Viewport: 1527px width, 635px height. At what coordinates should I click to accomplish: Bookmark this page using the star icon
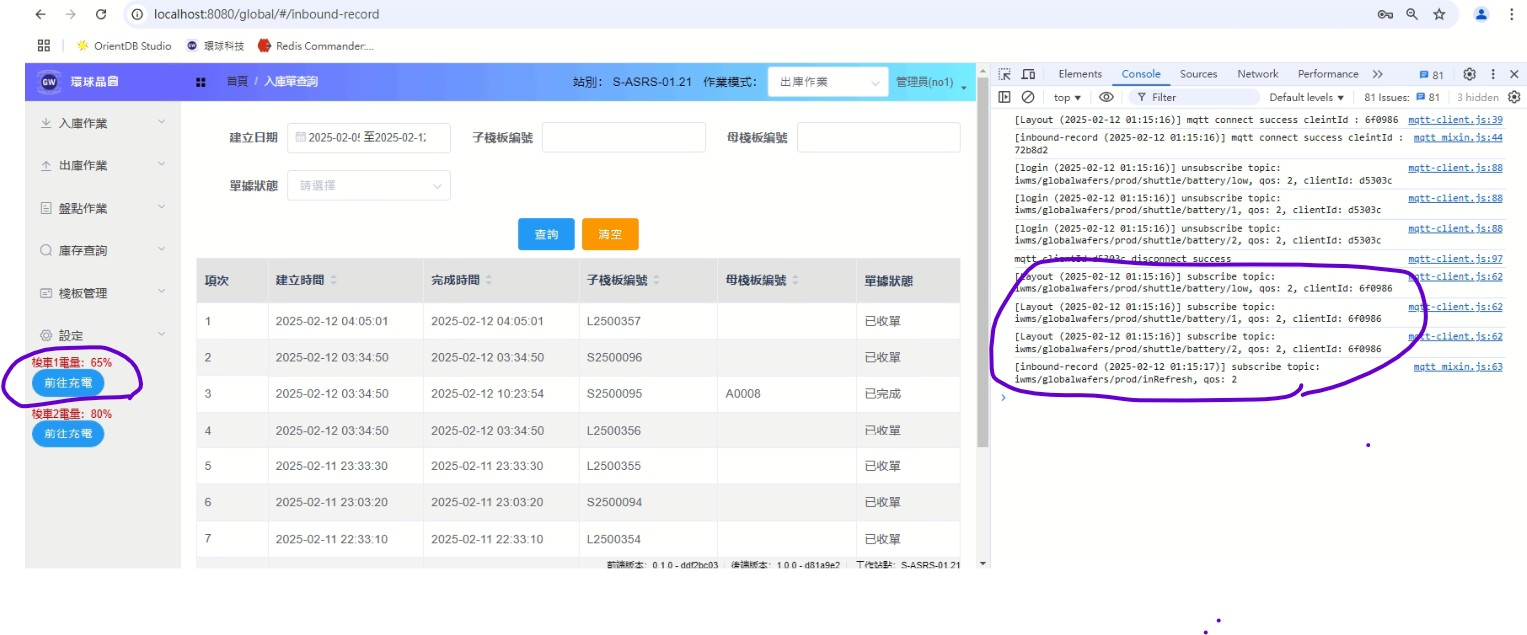coord(1439,14)
